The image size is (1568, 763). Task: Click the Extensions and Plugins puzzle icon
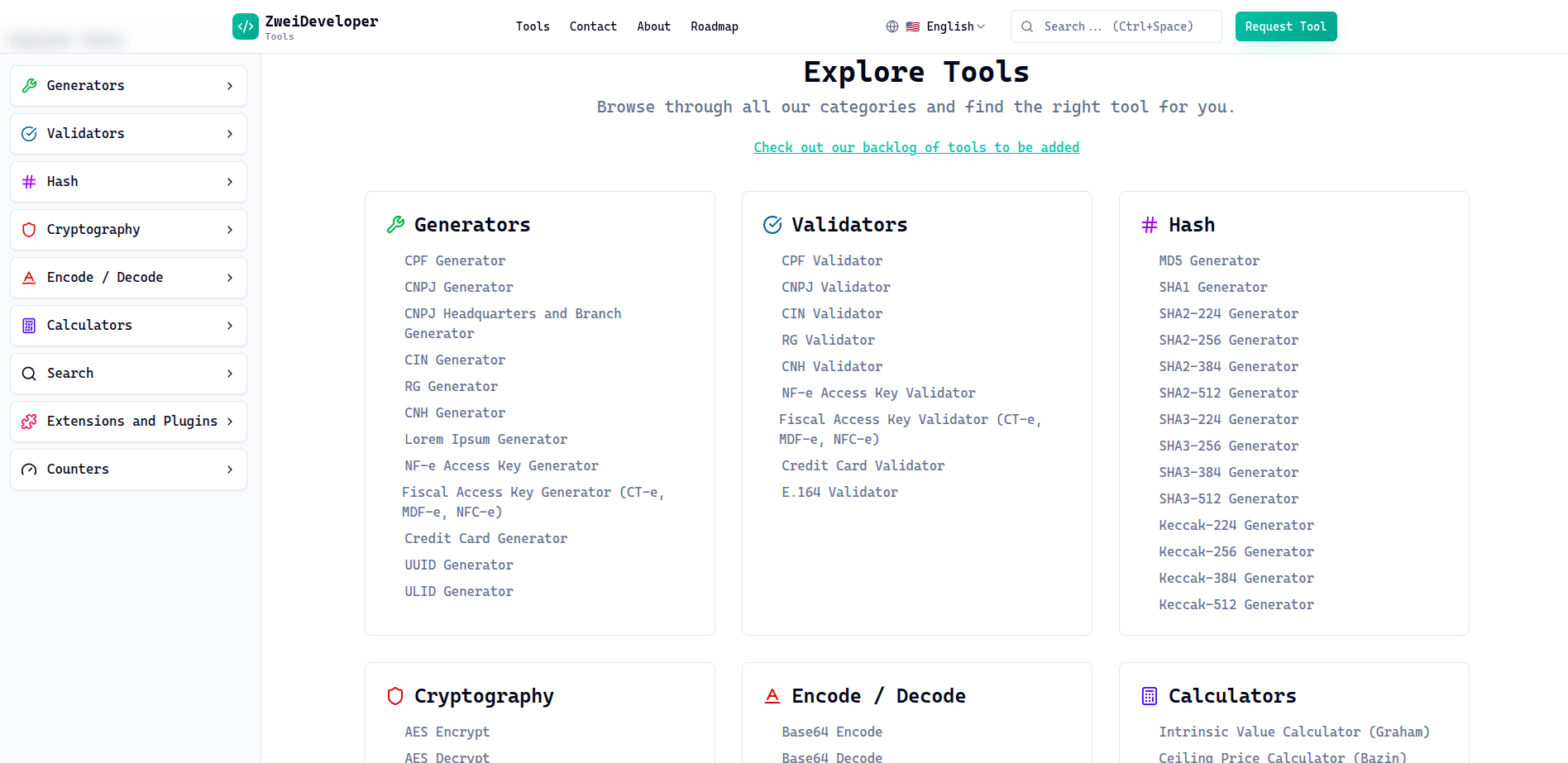point(30,421)
